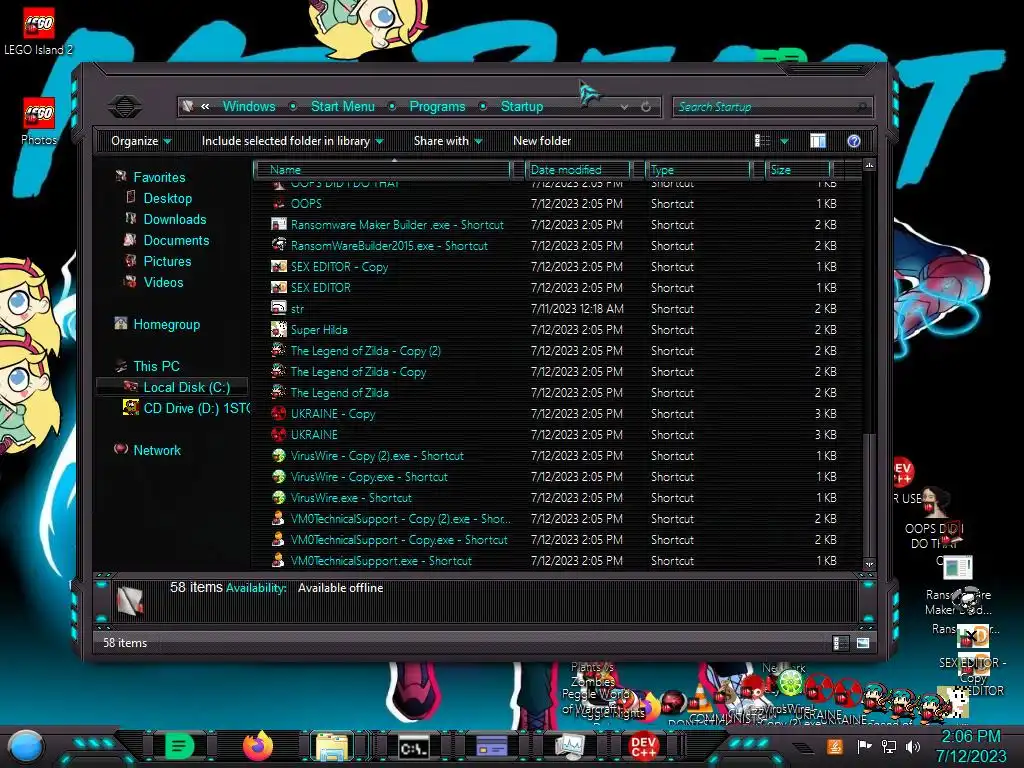Click VirusWire - Copy (2).exe icon
The width and height of the screenshot is (1024, 768).
279,456
